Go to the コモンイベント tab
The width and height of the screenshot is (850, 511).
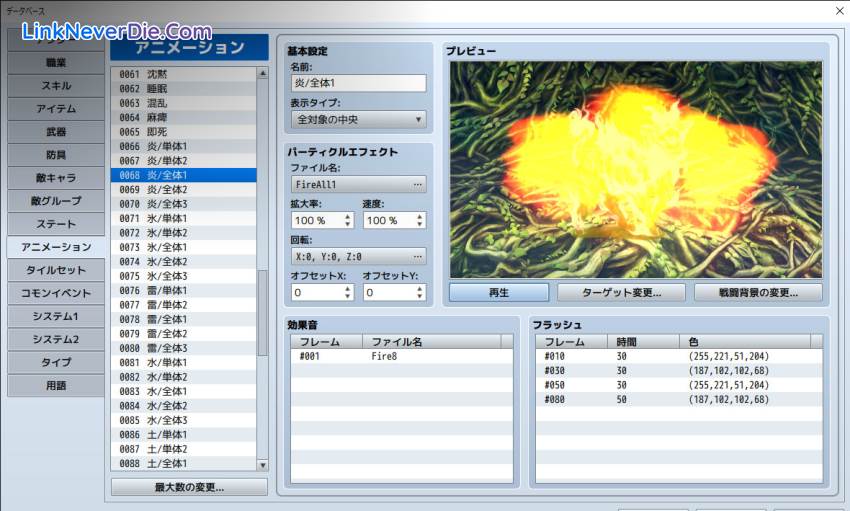click(56, 293)
